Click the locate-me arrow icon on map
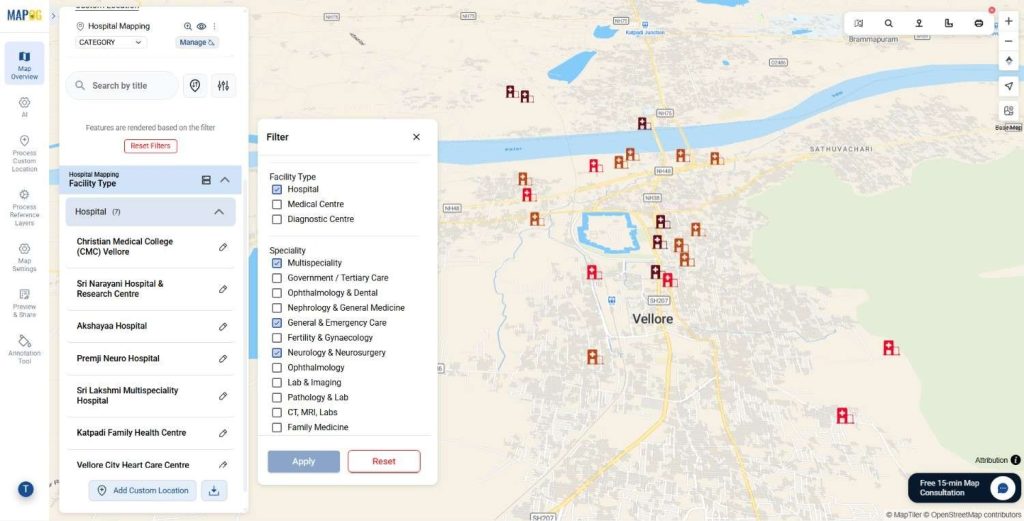The image size is (1024, 521). click(1008, 85)
